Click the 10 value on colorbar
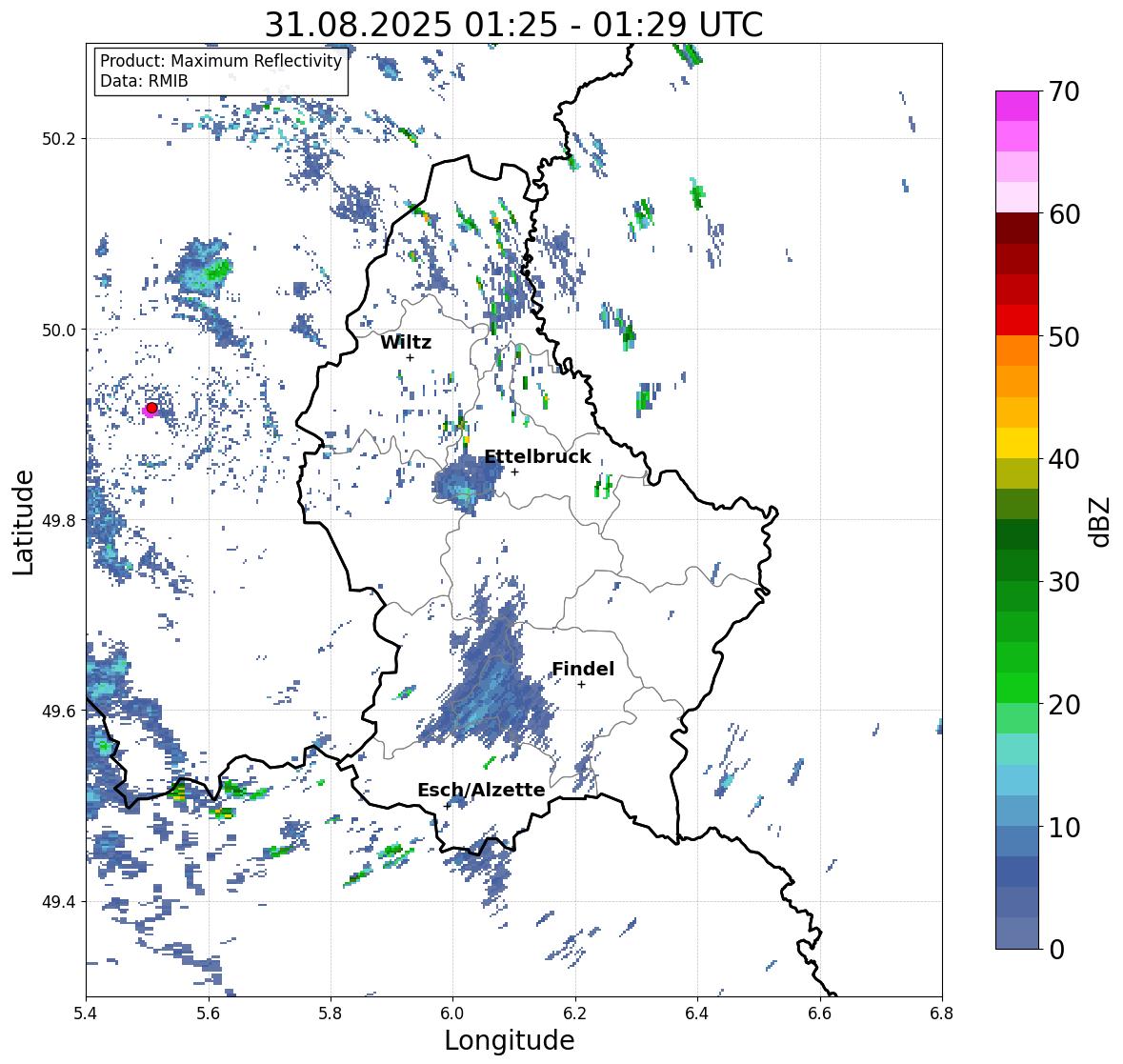This screenshot has width=1123, height=1064. (x=1064, y=827)
